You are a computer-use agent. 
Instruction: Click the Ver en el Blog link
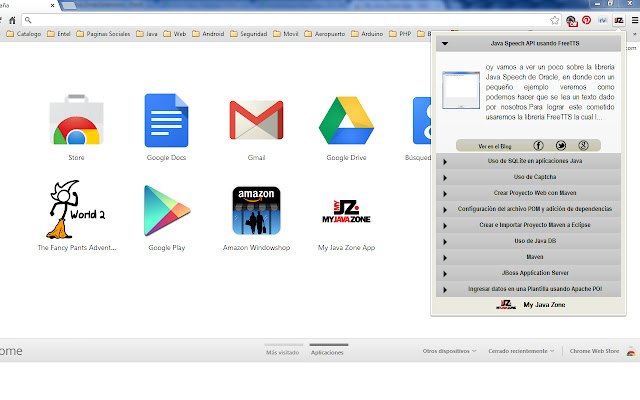tap(482, 145)
